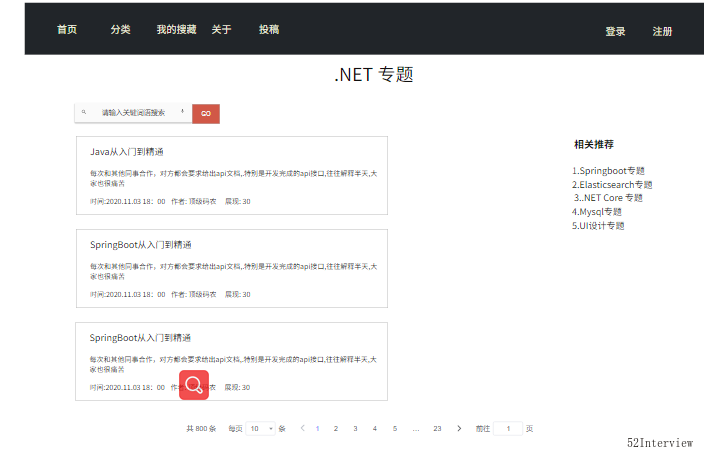Select pagination page 5
This screenshot has width=704, height=459.
[x=395, y=428]
